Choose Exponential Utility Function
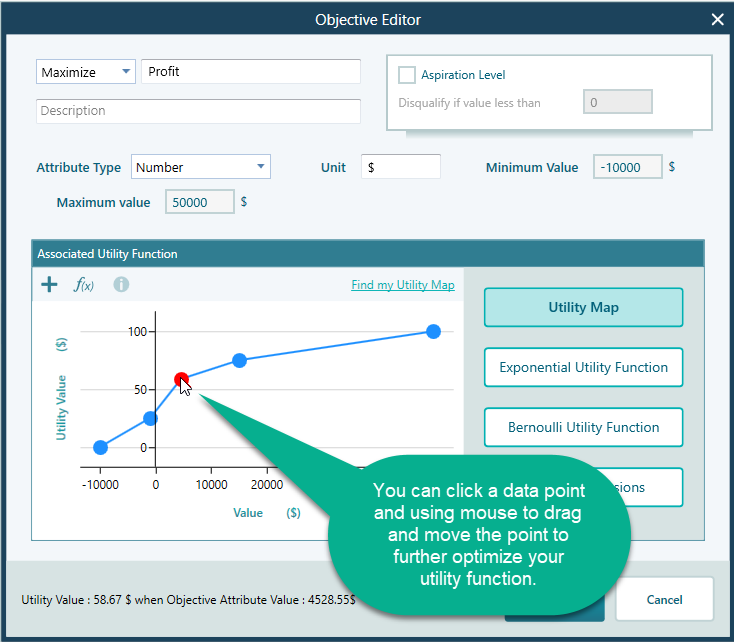The width and height of the screenshot is (734, 642). 583,367
